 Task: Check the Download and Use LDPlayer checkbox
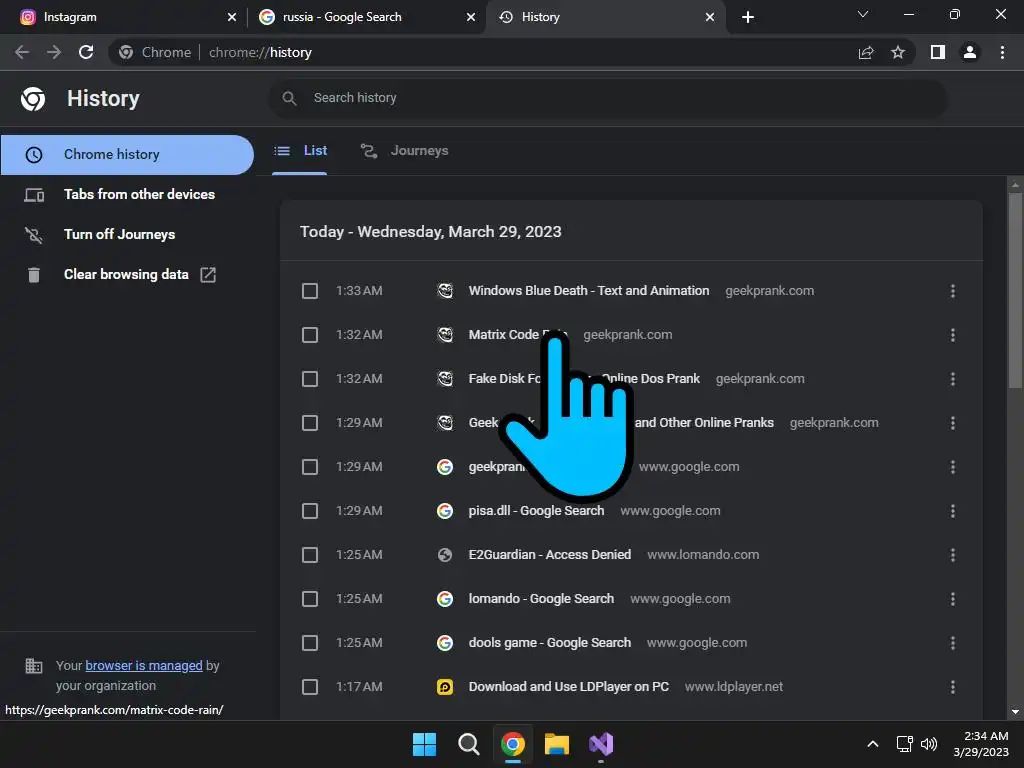310,687
